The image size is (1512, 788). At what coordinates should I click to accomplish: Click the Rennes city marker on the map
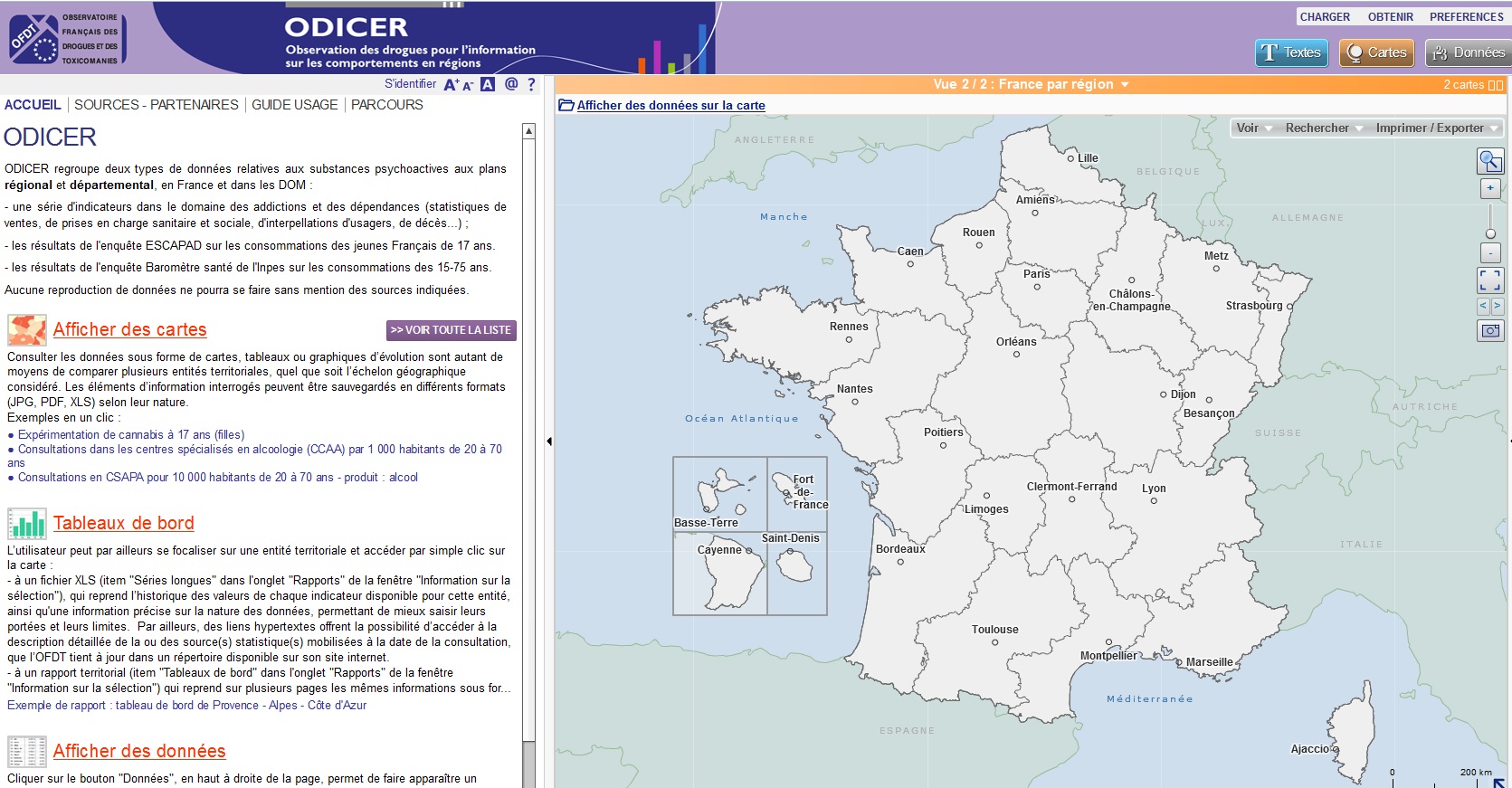pyautogui.click(x=849, y=340)
